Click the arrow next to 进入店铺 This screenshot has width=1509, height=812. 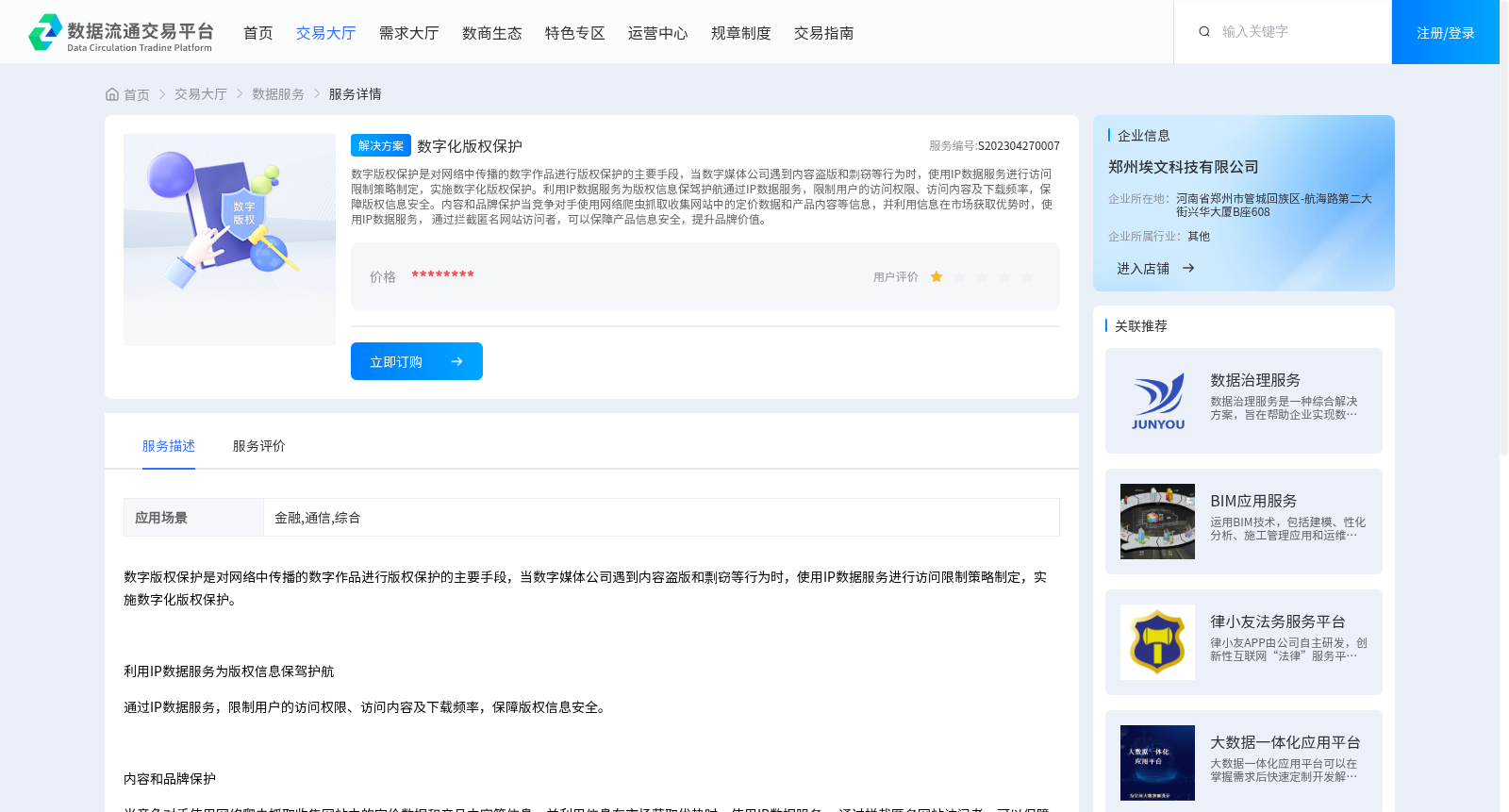(x=1188, y=269)
